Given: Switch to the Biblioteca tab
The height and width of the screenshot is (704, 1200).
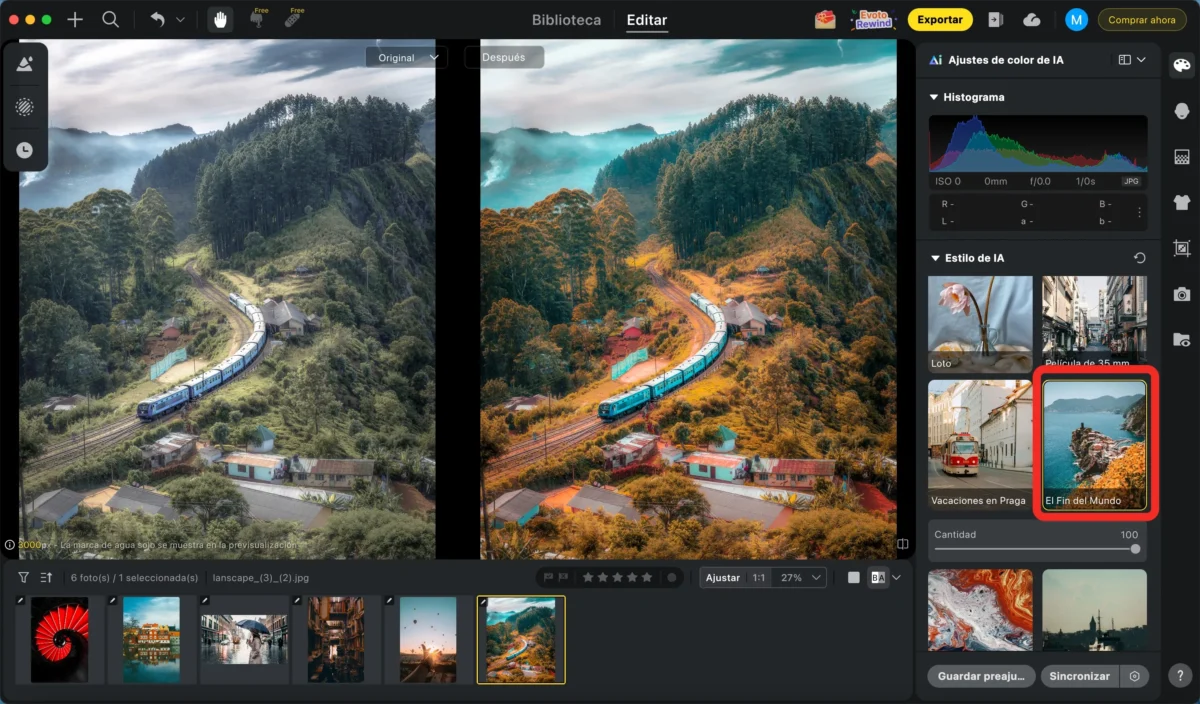Looking at the screenshot, I should (566, 20).
